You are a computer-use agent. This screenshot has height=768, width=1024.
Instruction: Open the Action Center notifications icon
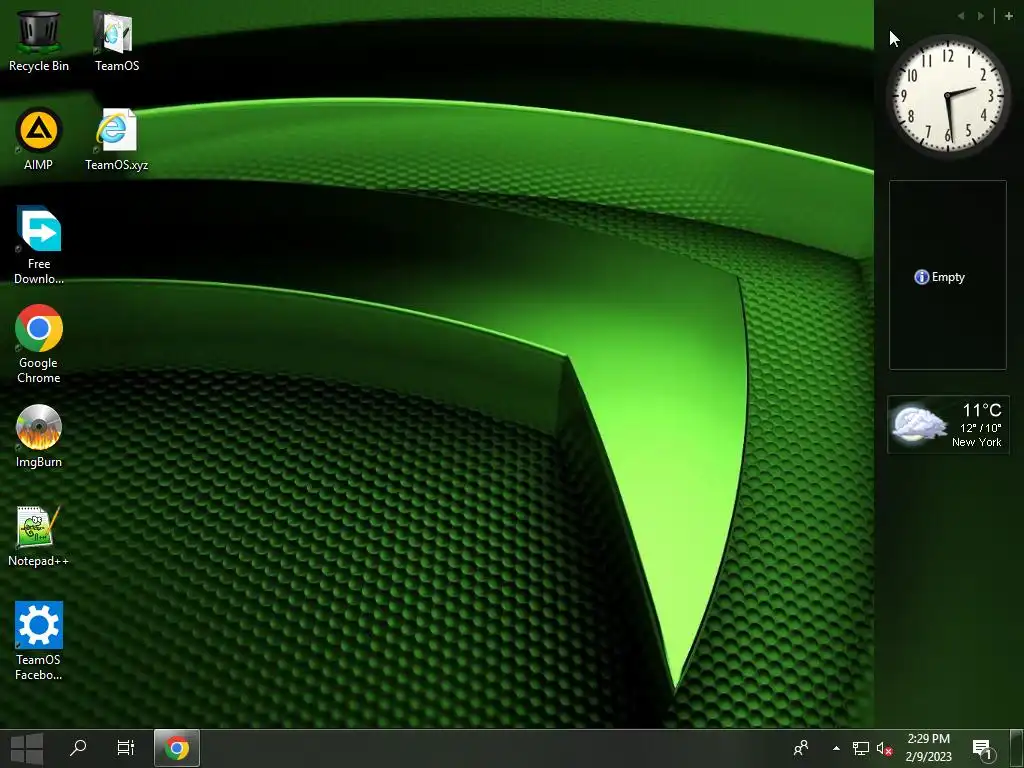[x=982, y=750]
